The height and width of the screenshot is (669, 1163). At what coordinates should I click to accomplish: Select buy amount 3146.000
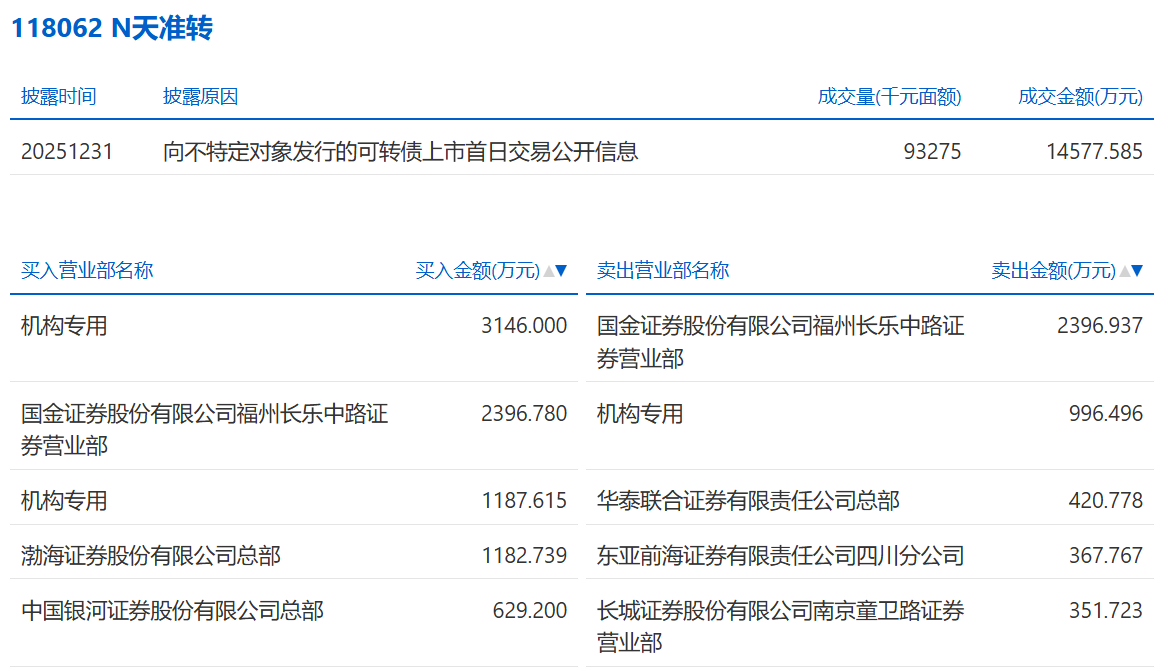pos(524,326)
